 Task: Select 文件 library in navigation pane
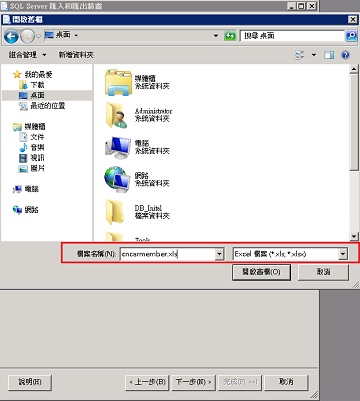click(x=37, y=137)
